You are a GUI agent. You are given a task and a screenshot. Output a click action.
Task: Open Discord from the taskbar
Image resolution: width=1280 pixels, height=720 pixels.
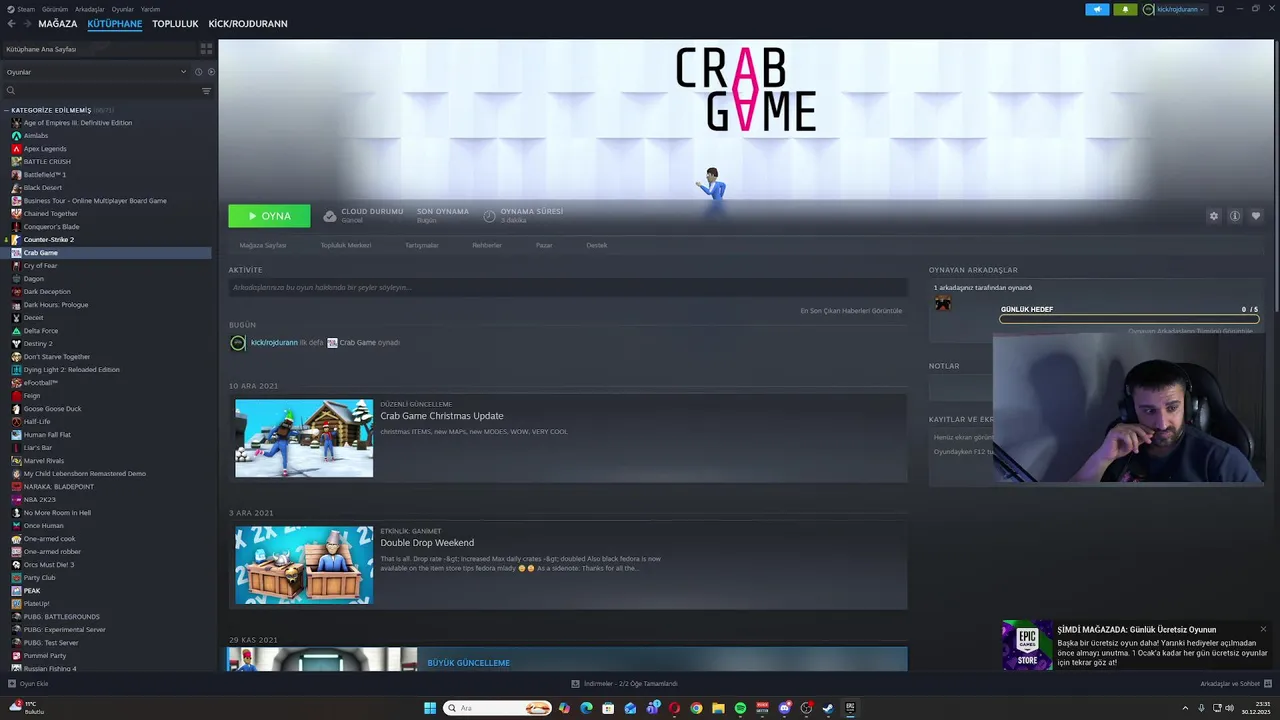coord(784,708)
